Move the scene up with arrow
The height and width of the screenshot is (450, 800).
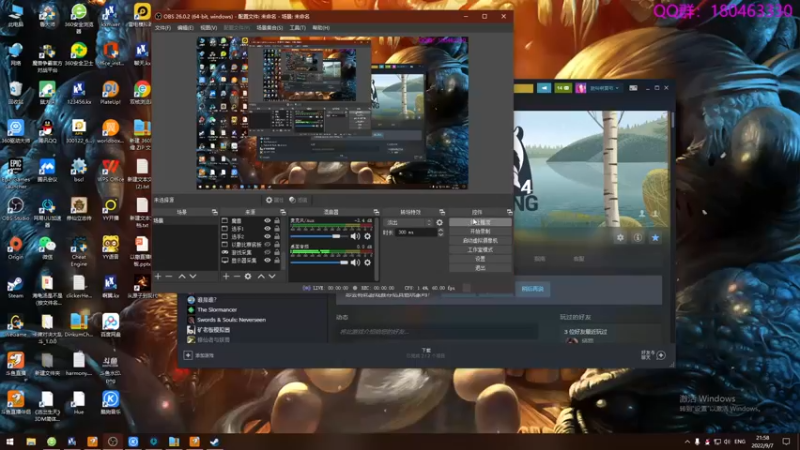pyautogui.click(x=182, y=276)
